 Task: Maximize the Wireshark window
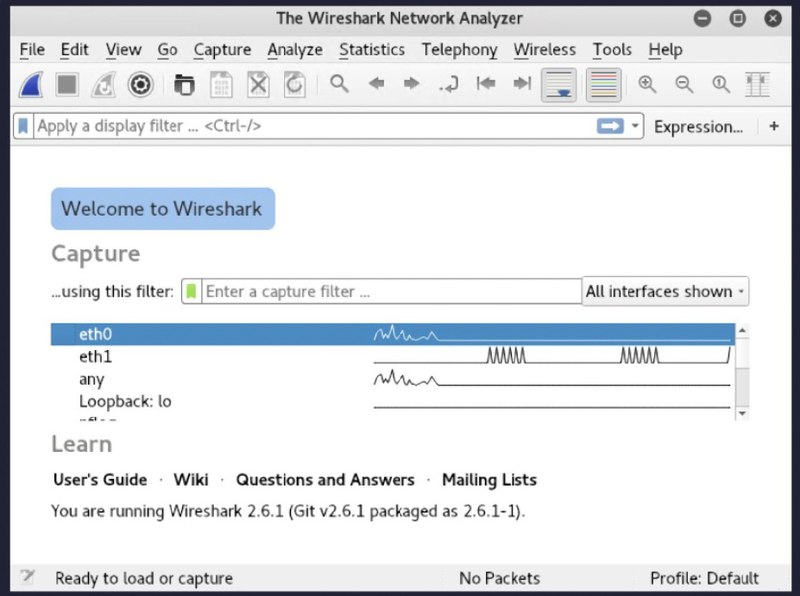pyautogui.click(x=737, y=19)
